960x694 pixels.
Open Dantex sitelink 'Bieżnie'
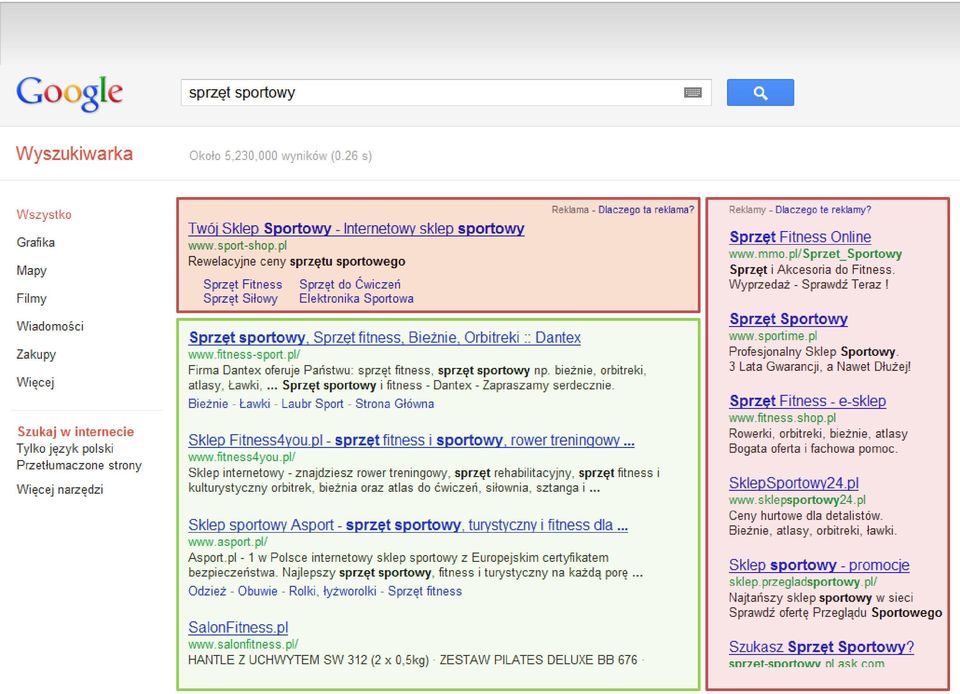(x=208, y=404)
